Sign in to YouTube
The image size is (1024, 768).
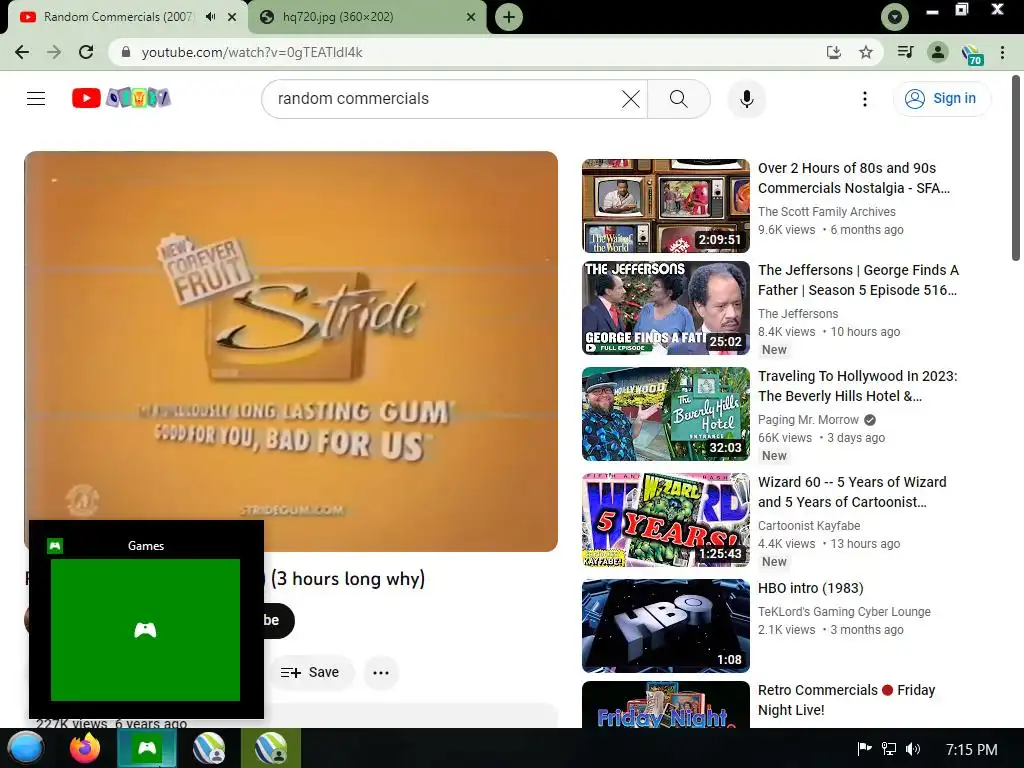[x=941, y=99]
